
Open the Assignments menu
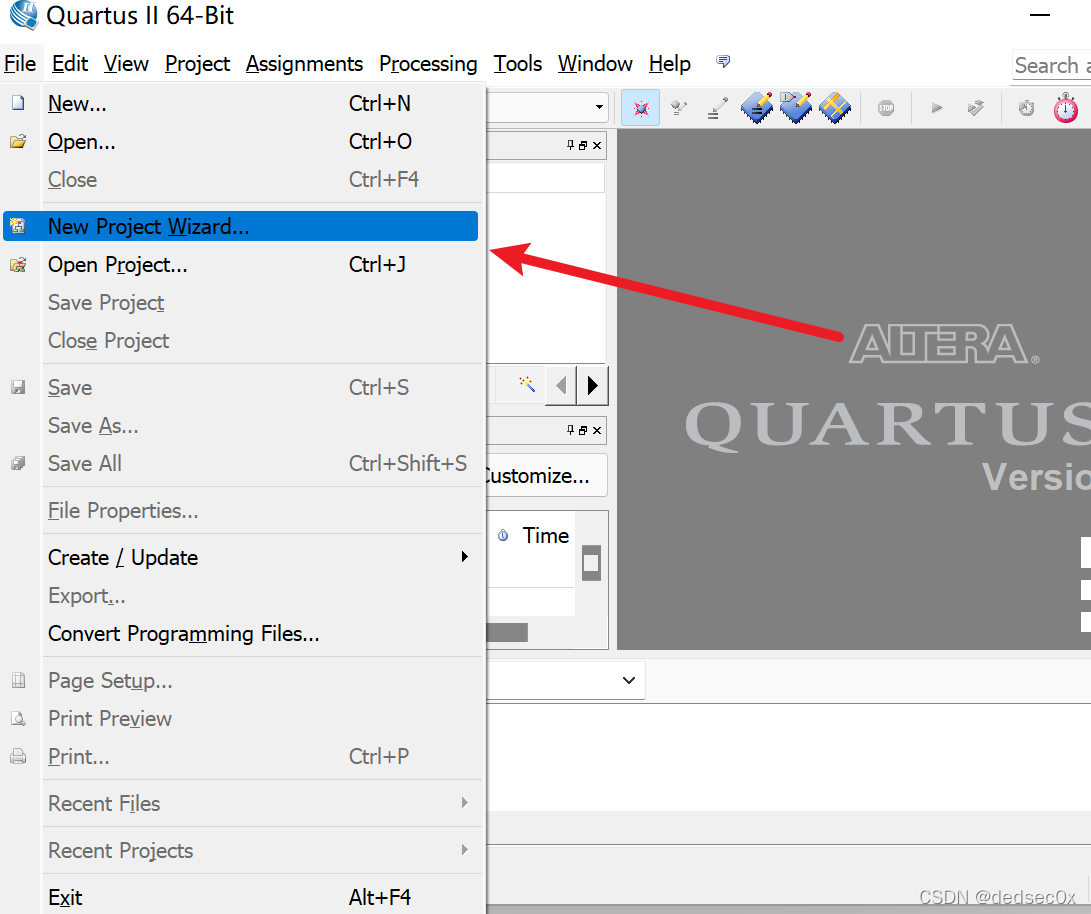coord(304,64)
